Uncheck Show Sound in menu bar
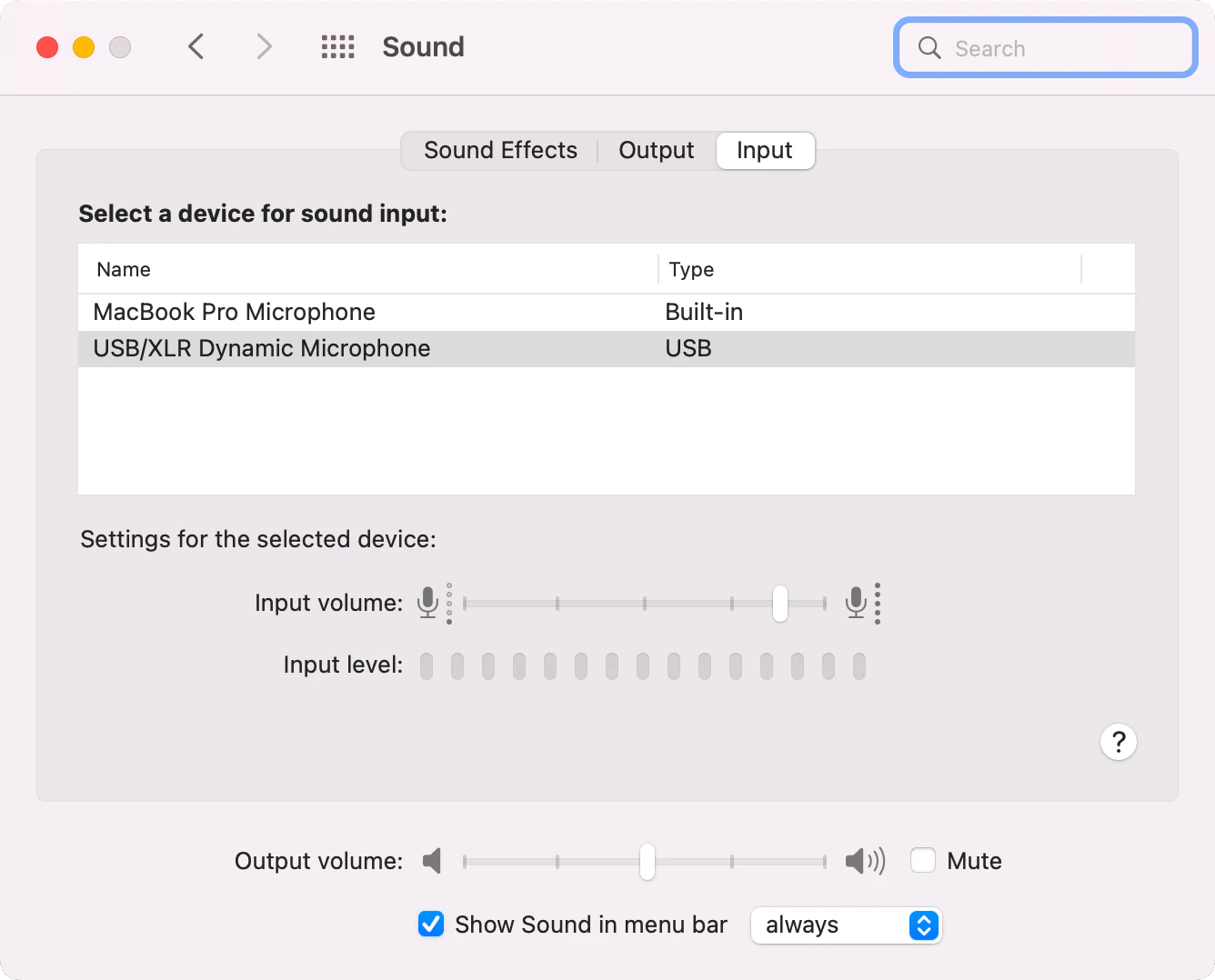Image resolution: width=1215 pixels, height=980 pixels. pos(431,925)
